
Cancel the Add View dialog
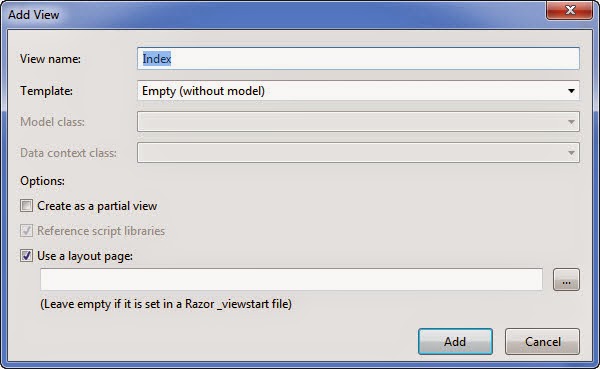[x=542, y=341]
